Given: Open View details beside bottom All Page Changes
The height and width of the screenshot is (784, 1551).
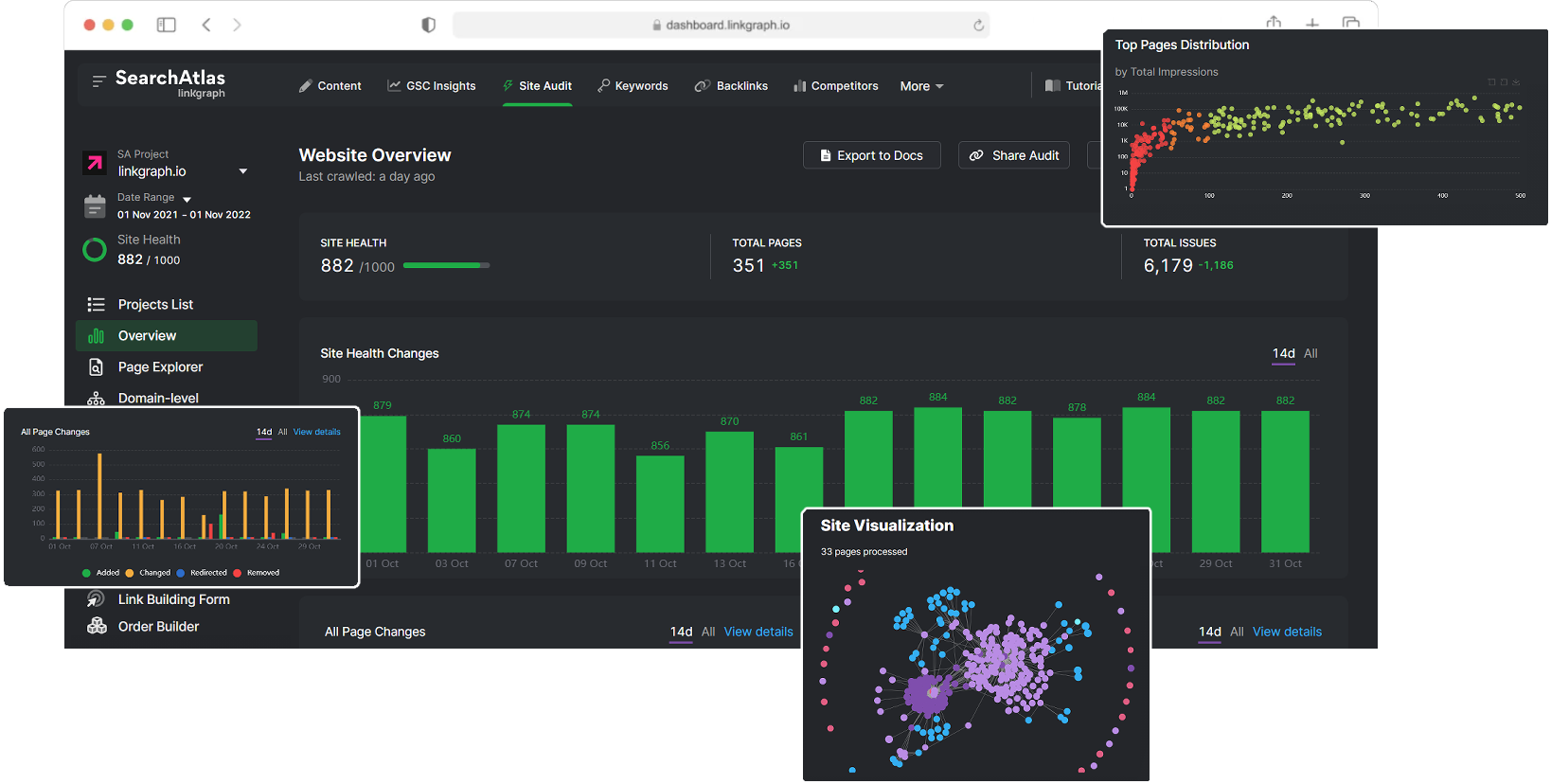Looking at the screenshot, I should tap(758, 632).
